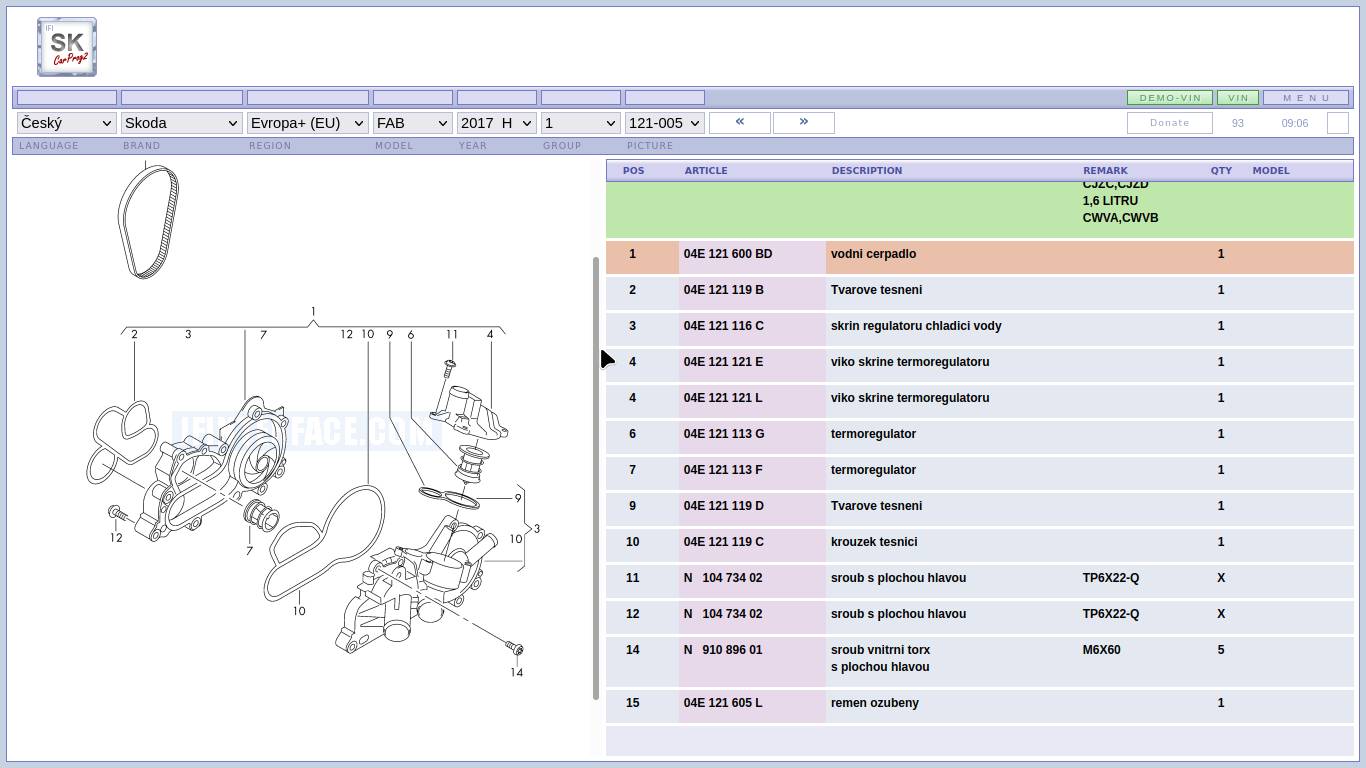Select the ARTICLE column header

[x=706, y=171]
